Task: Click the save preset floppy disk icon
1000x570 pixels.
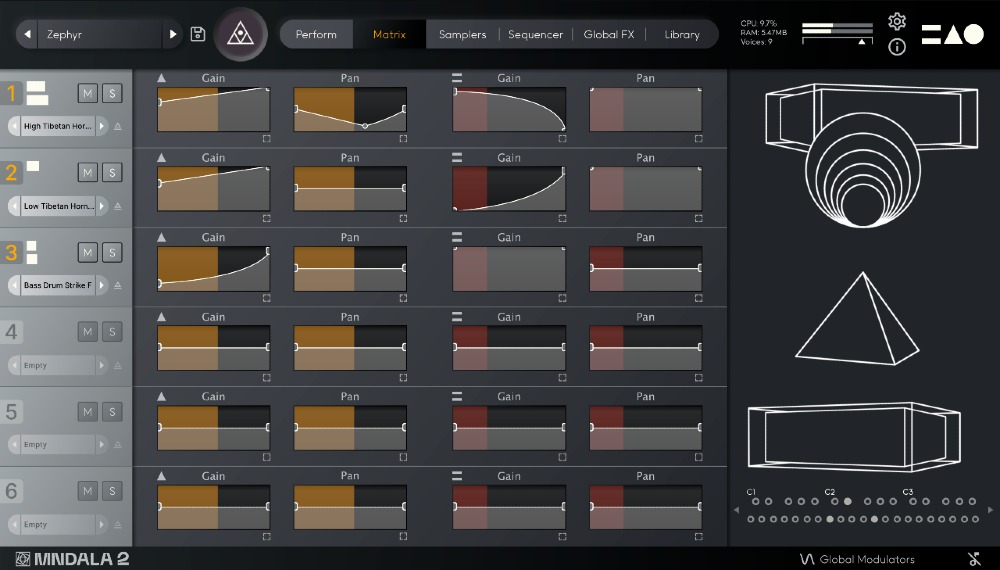Action: [x=198, y=34]
